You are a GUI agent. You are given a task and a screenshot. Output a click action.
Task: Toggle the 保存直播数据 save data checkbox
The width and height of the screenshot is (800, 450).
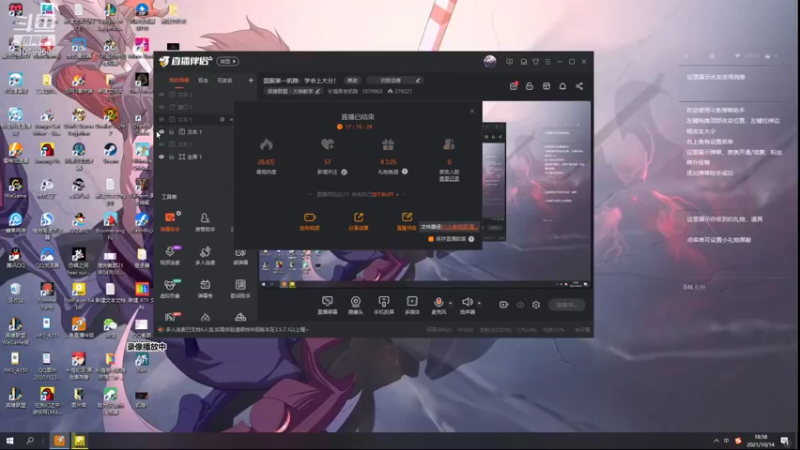[x=431, y=239]
